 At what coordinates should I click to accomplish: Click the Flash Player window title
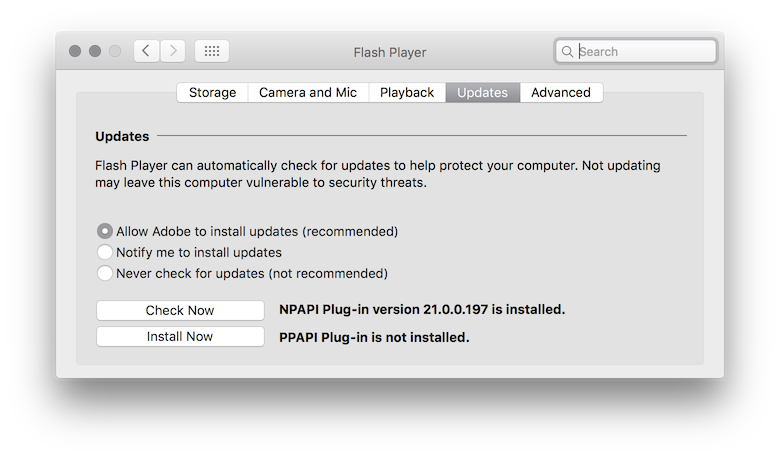pos(389,52)
